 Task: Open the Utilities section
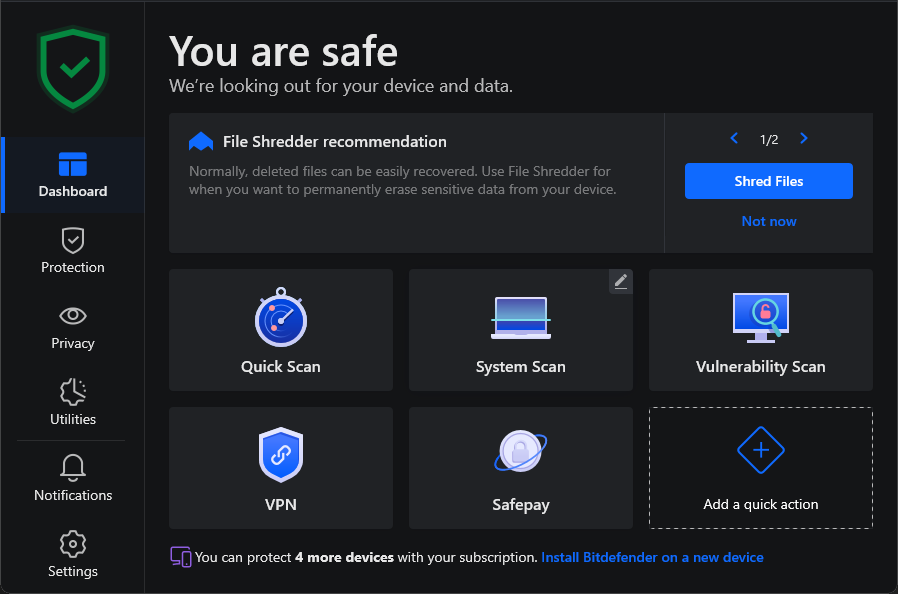(73, 403)
